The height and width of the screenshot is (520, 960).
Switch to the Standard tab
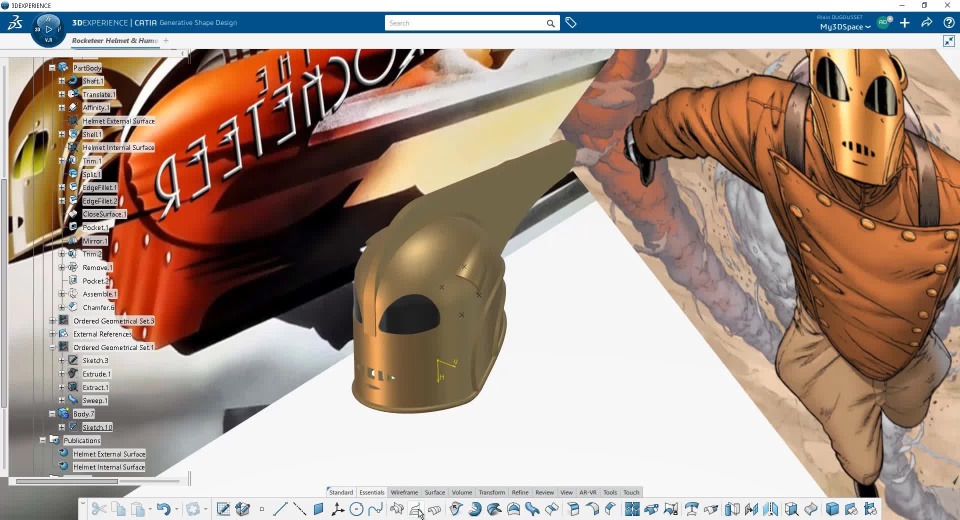[341, 492]
